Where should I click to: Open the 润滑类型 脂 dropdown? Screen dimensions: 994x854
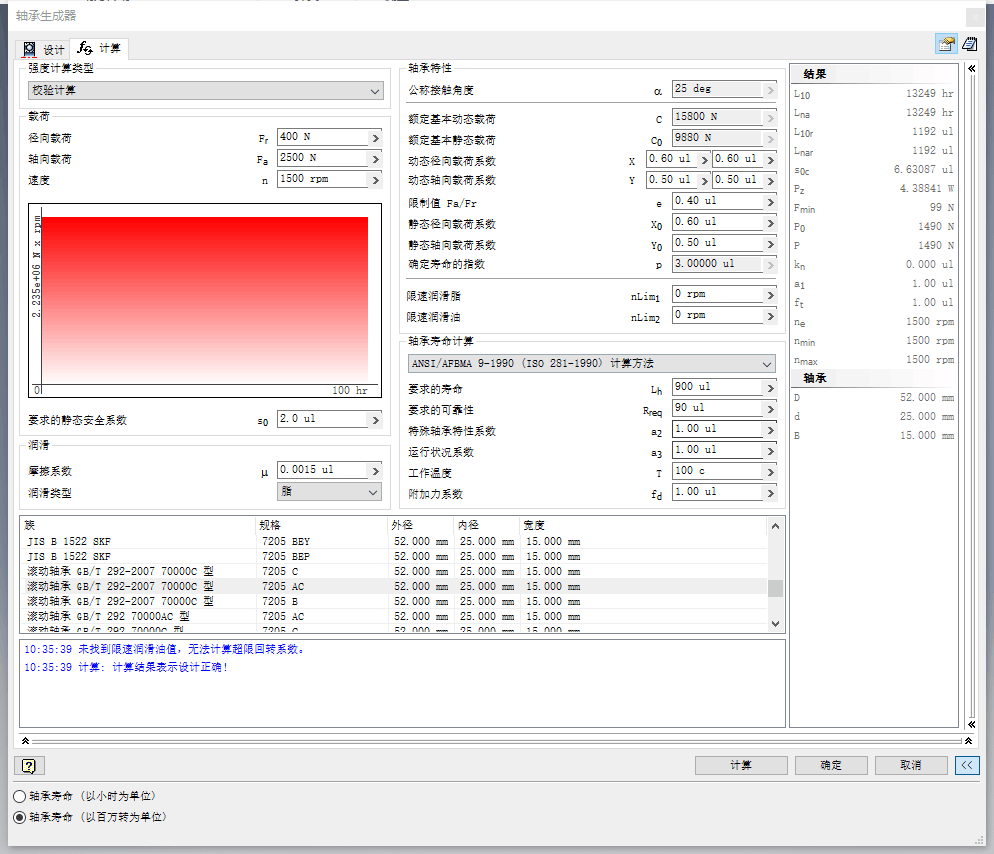[329, 492]
